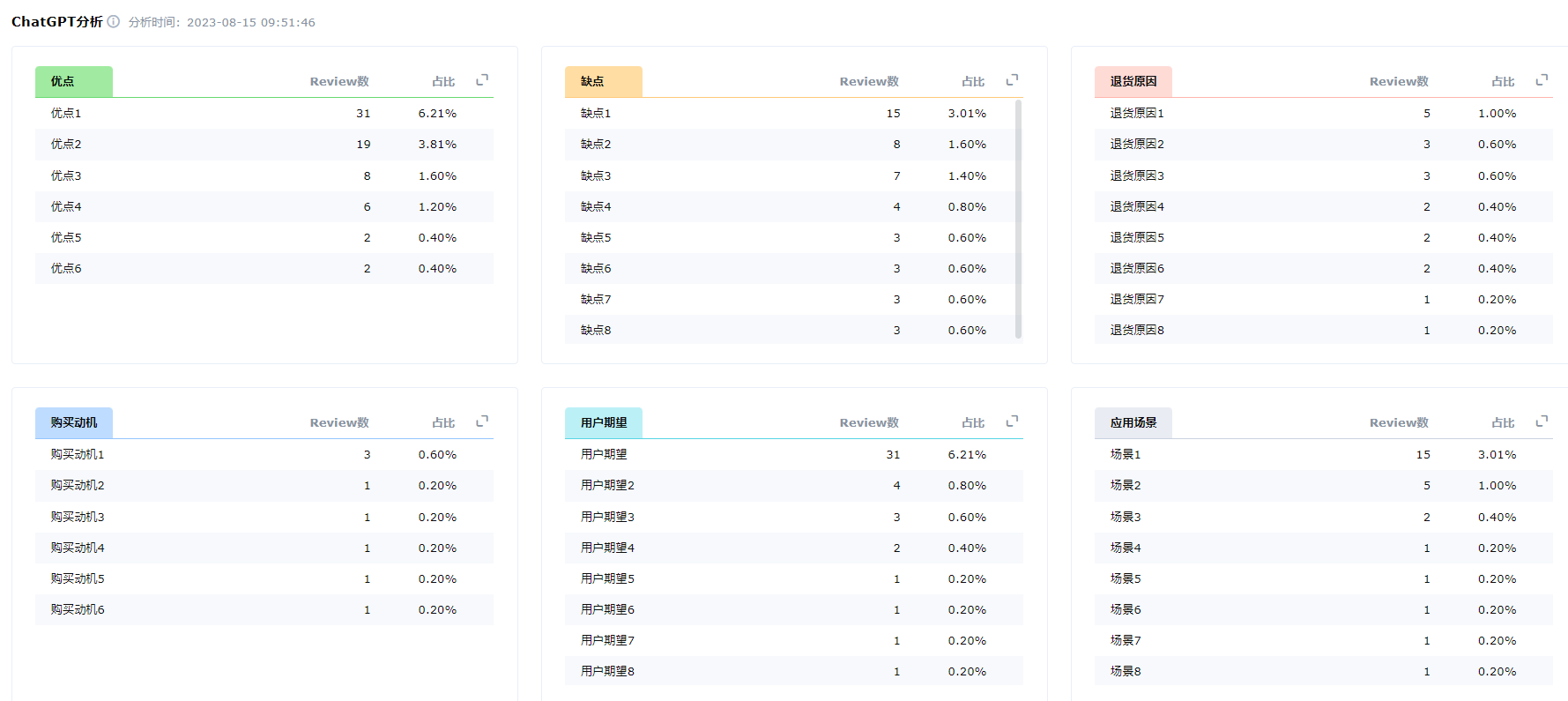1568x701 pixels.
Task: Expand the 缺点 panel to fullscreen
Action: tap(1012, 80)
